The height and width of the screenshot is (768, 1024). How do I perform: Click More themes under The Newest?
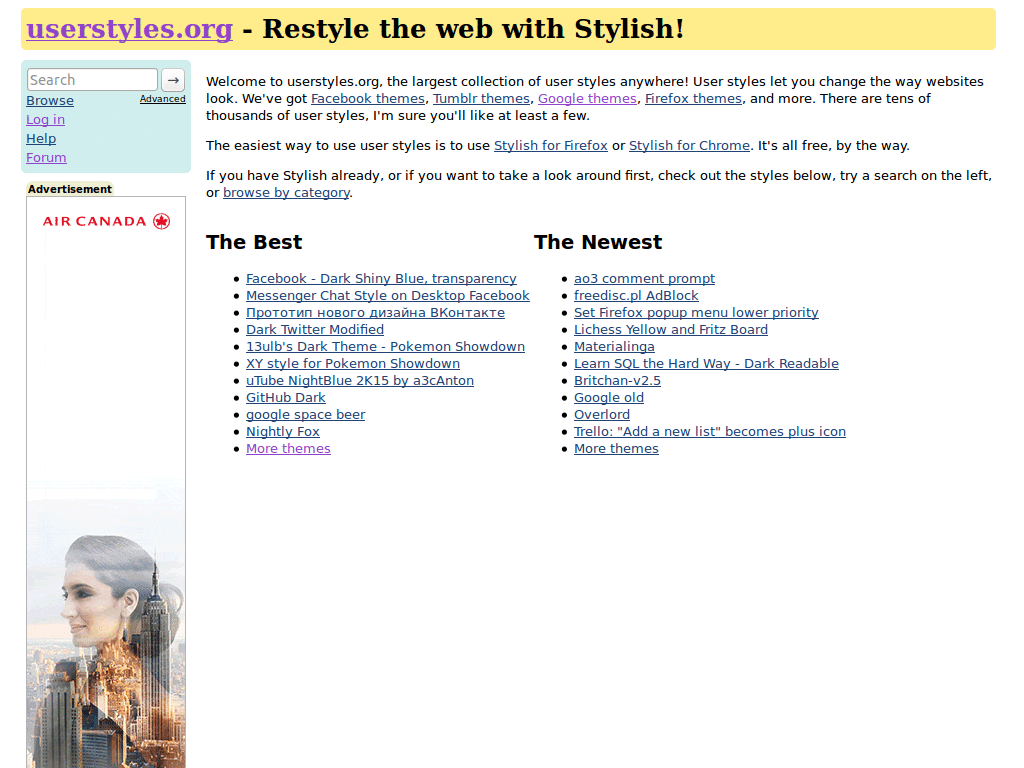point(616,449)
